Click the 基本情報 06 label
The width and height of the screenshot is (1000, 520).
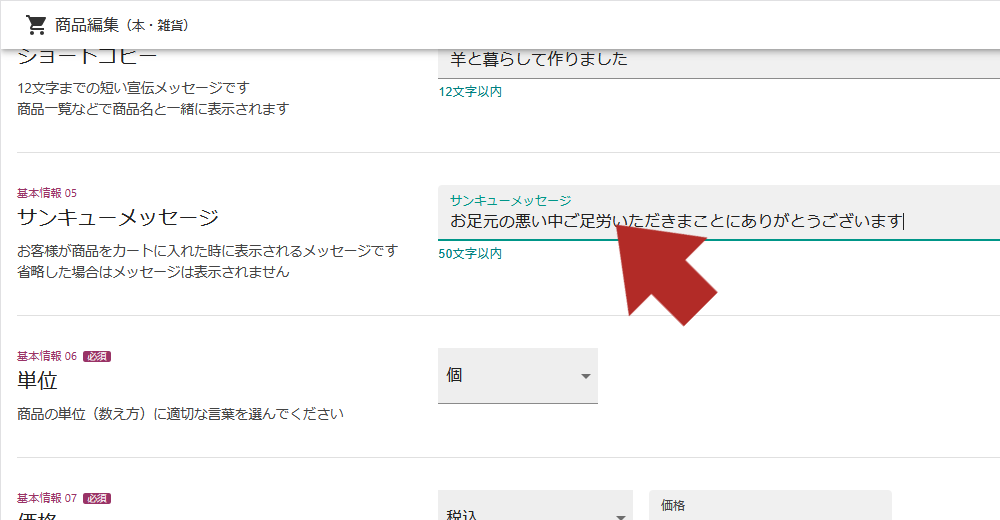(47, 356)
